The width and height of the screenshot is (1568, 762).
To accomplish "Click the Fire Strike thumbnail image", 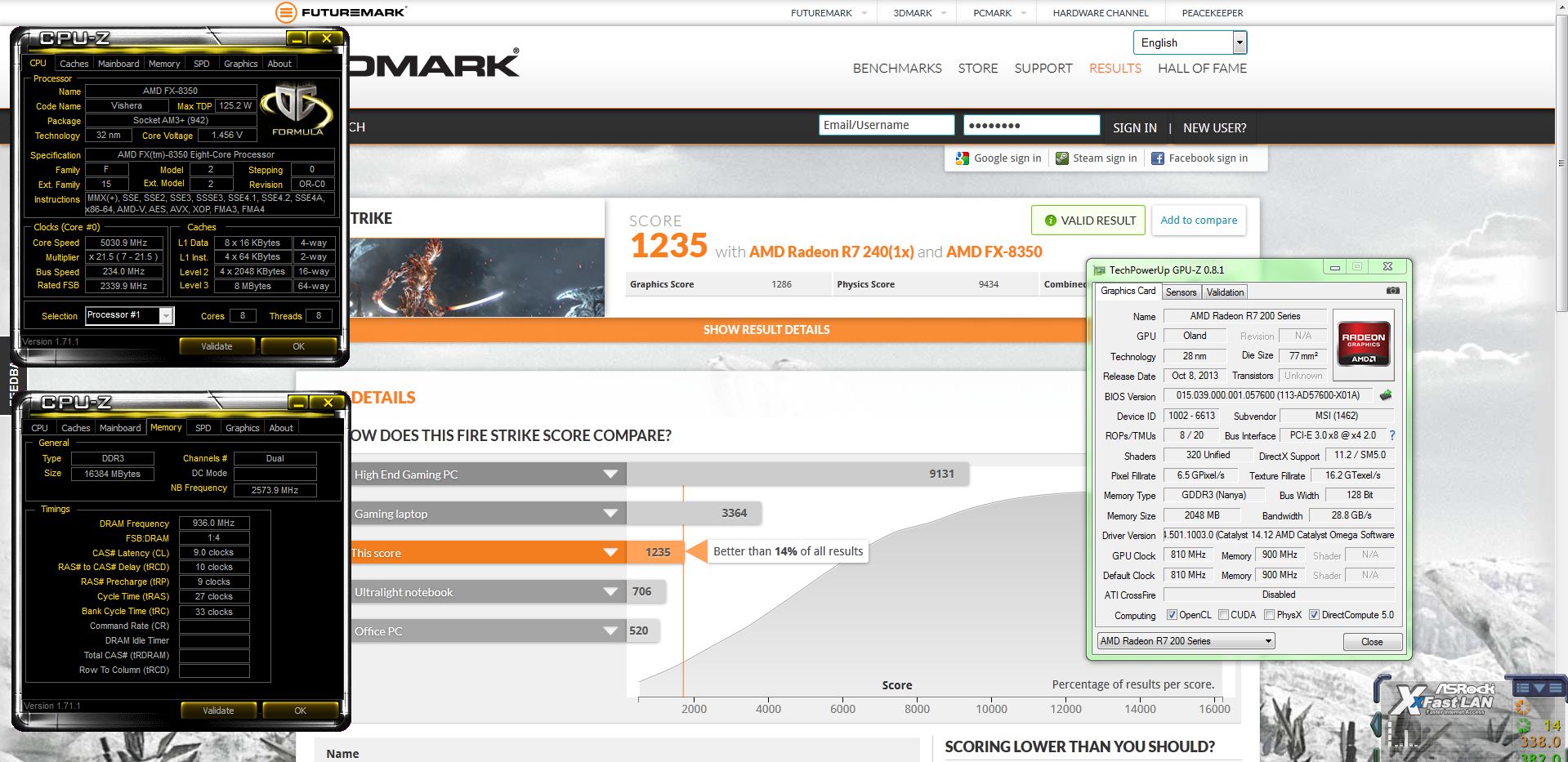I will pos(476,277).
